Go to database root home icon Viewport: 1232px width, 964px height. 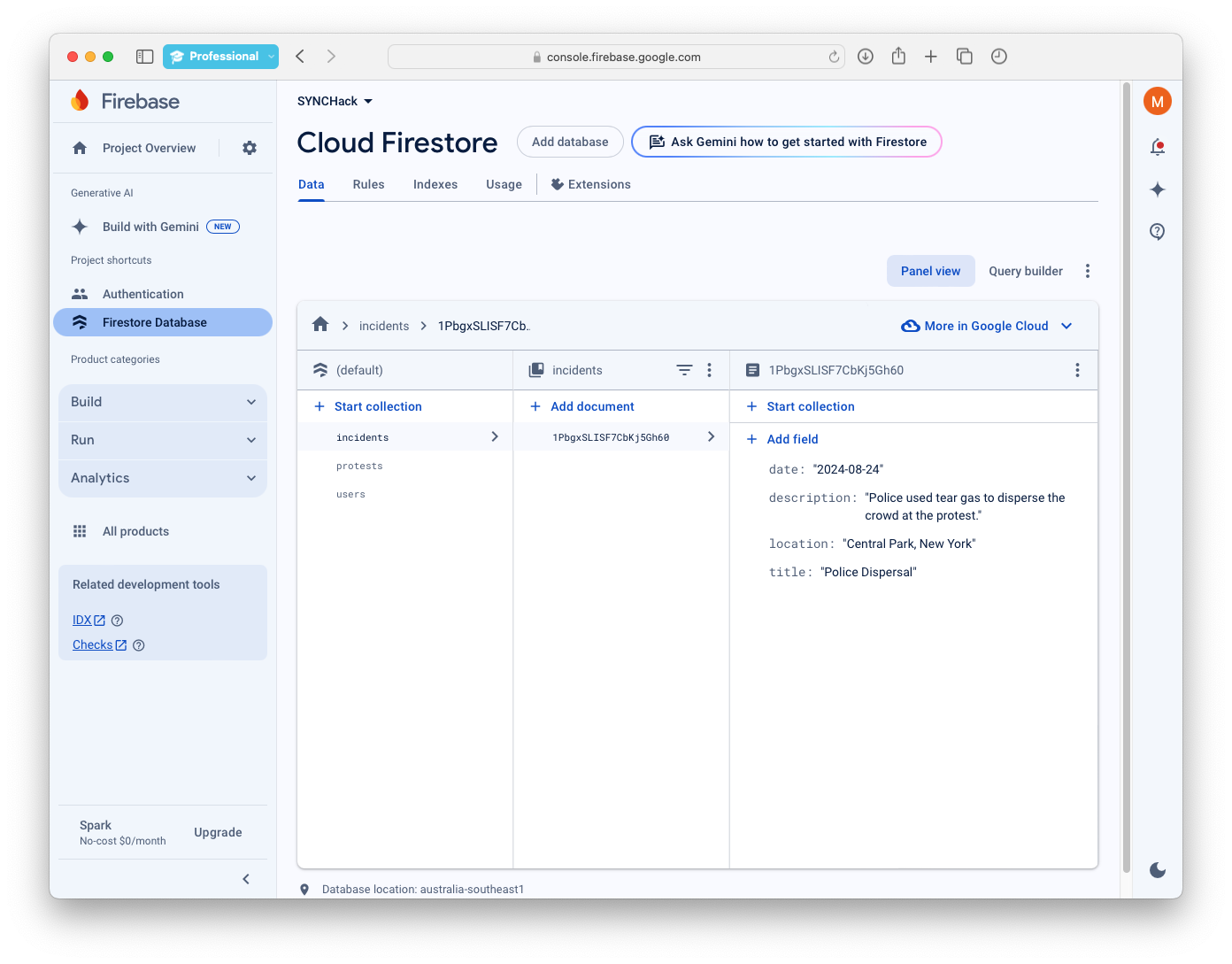click(x=320, y=325)
